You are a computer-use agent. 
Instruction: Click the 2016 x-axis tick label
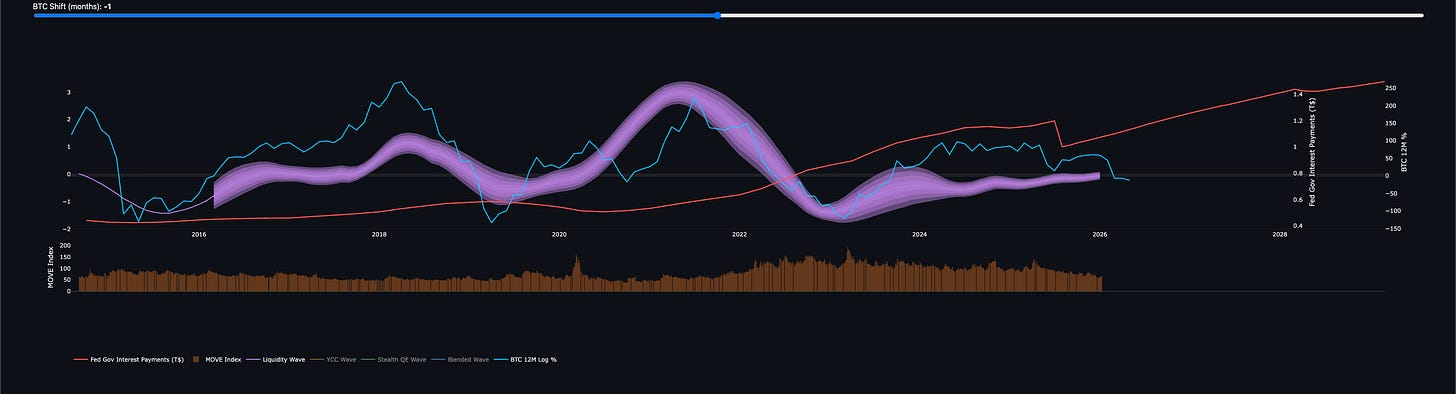click(198, 235)
